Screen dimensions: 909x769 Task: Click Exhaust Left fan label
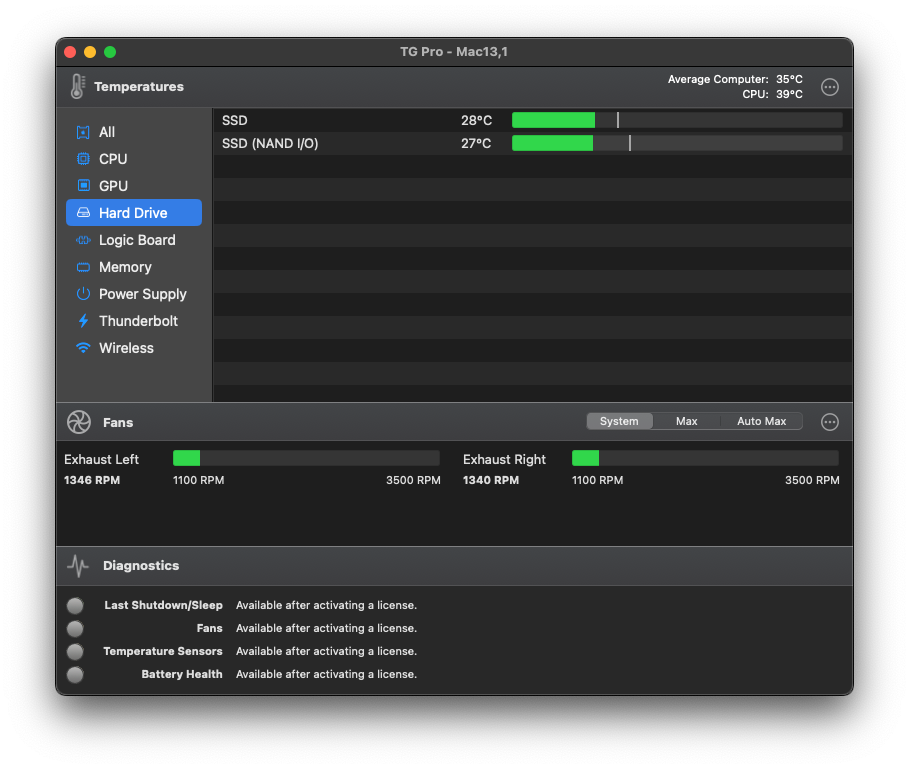pos(101,460)
